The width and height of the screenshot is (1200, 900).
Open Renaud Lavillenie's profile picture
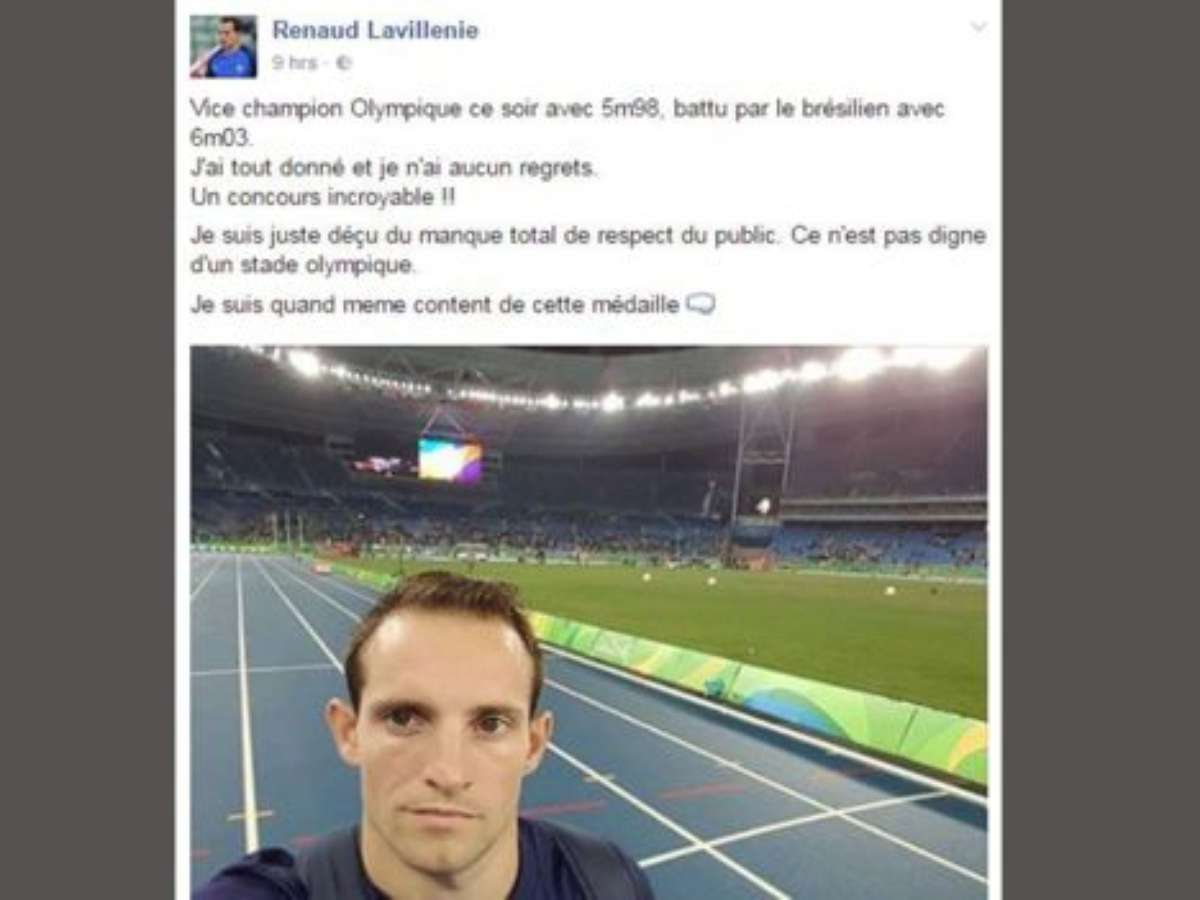click(224, 46)
